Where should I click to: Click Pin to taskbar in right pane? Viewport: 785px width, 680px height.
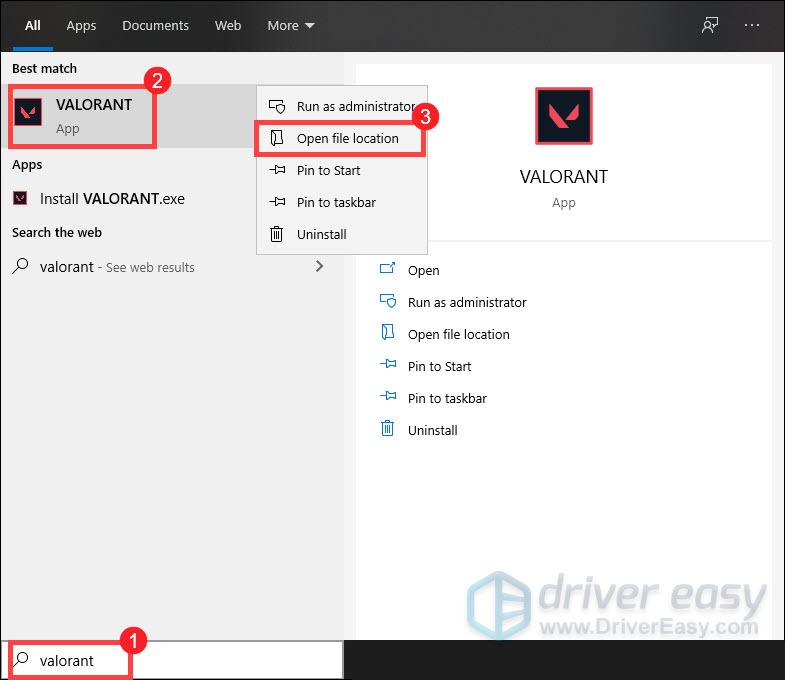point(447,398)
